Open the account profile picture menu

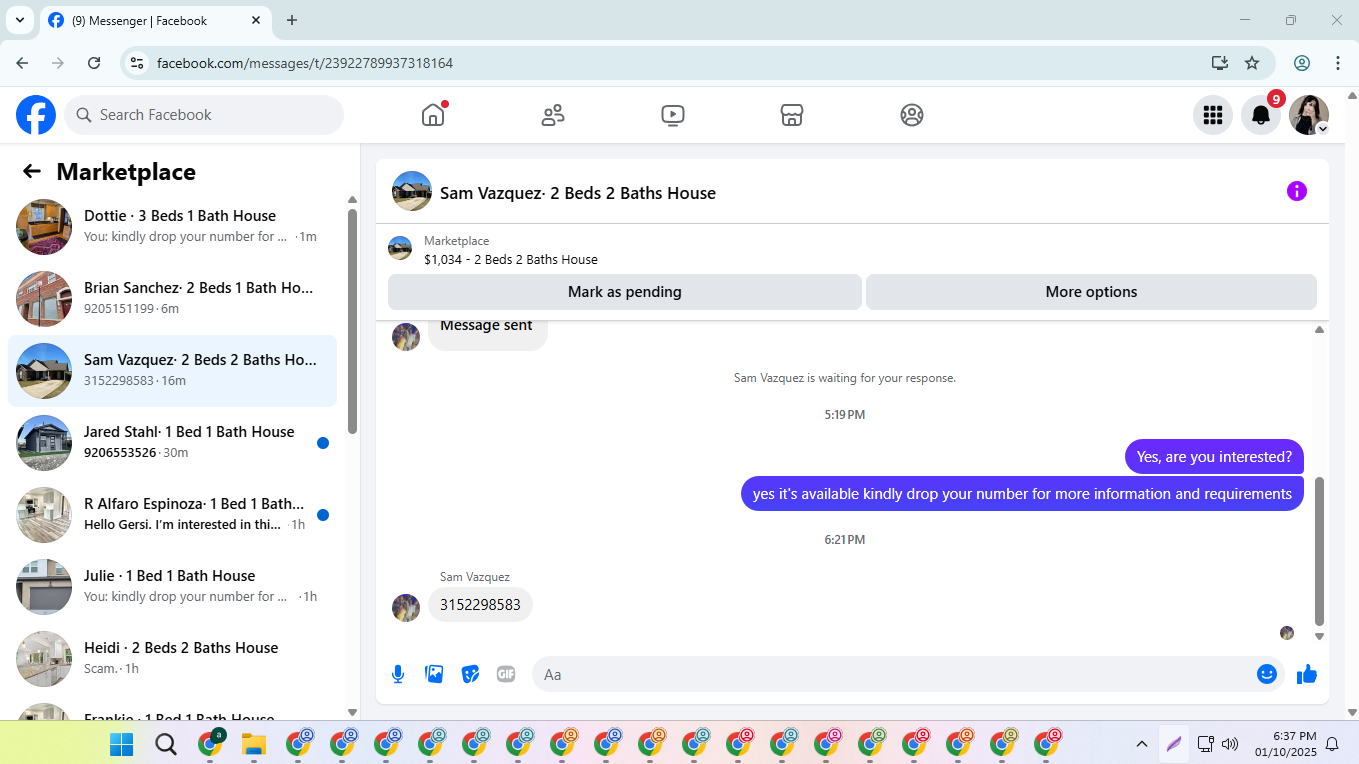[1309, 115]
